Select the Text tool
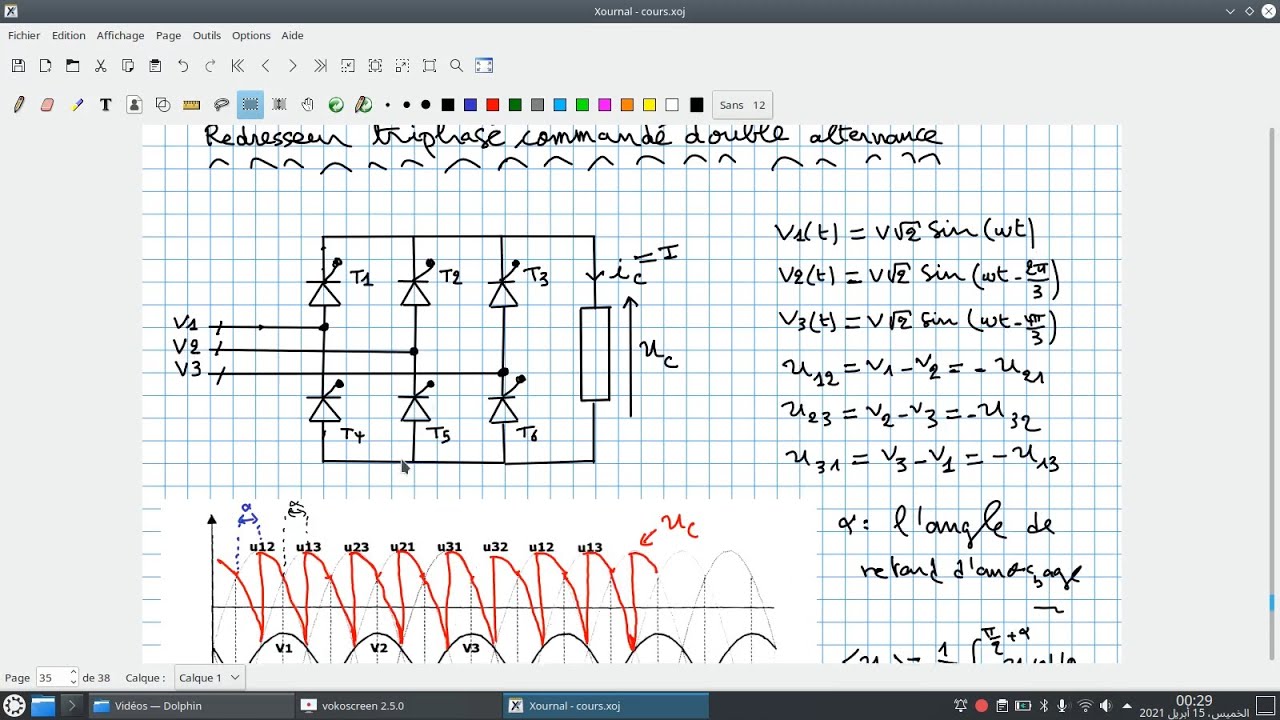 pyautogui.click(x=105, y=105)
